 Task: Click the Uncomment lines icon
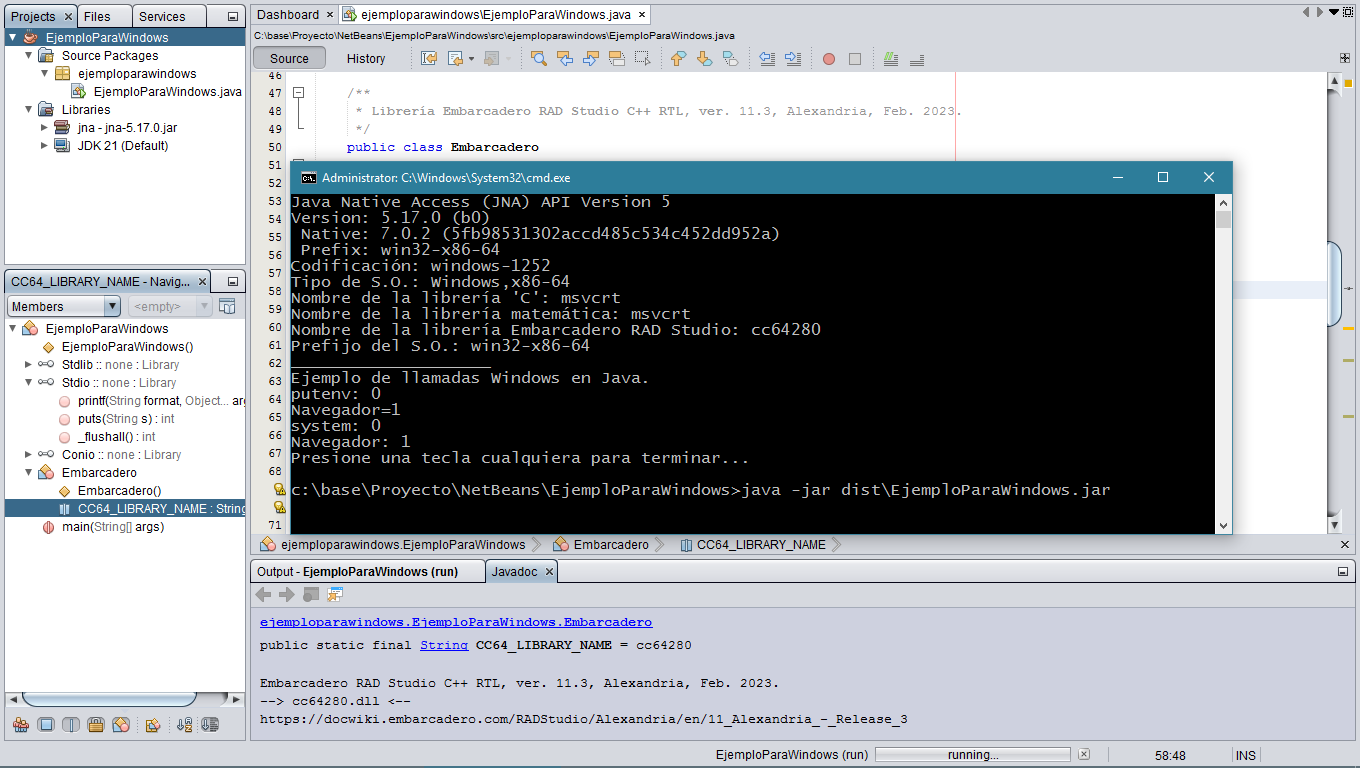click(917, 59)
